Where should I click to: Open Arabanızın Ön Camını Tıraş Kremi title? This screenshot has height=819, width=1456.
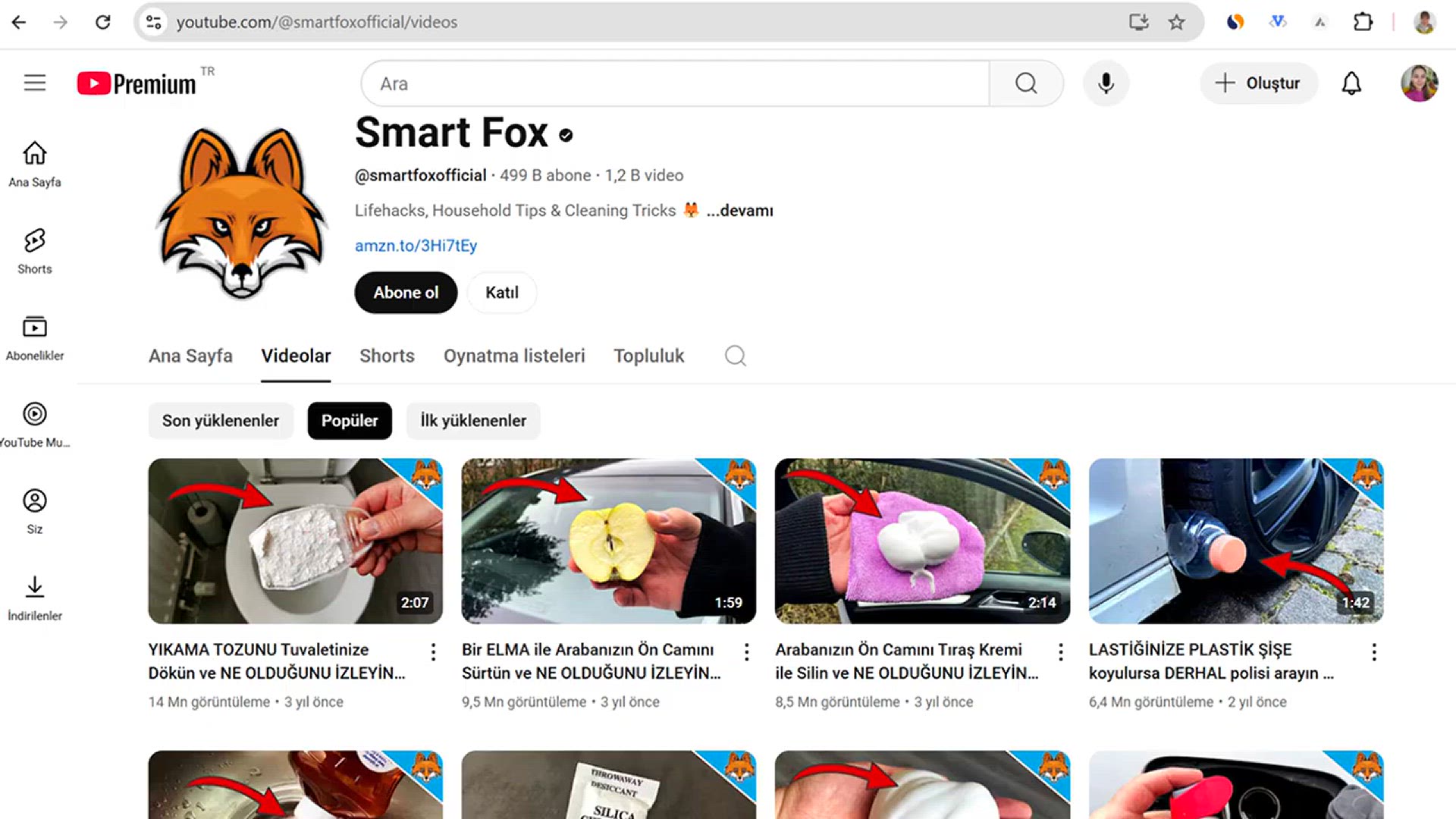coord(906,661)
